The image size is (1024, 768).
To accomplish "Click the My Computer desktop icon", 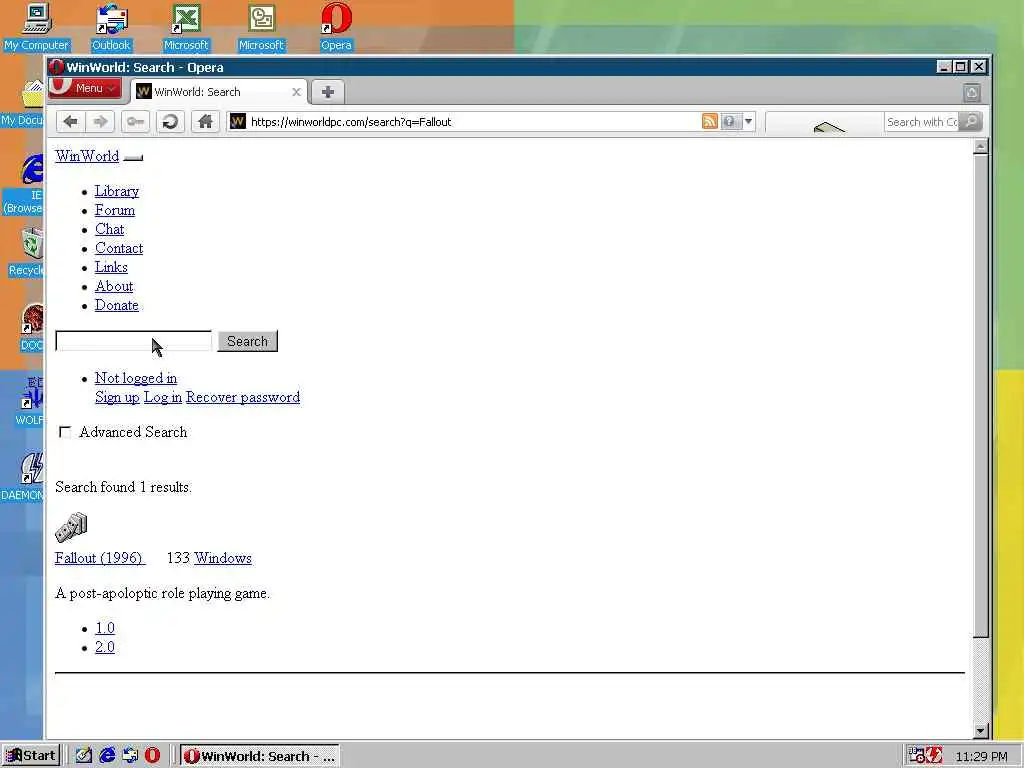I will pyautogui.click(x=37, y=27).
